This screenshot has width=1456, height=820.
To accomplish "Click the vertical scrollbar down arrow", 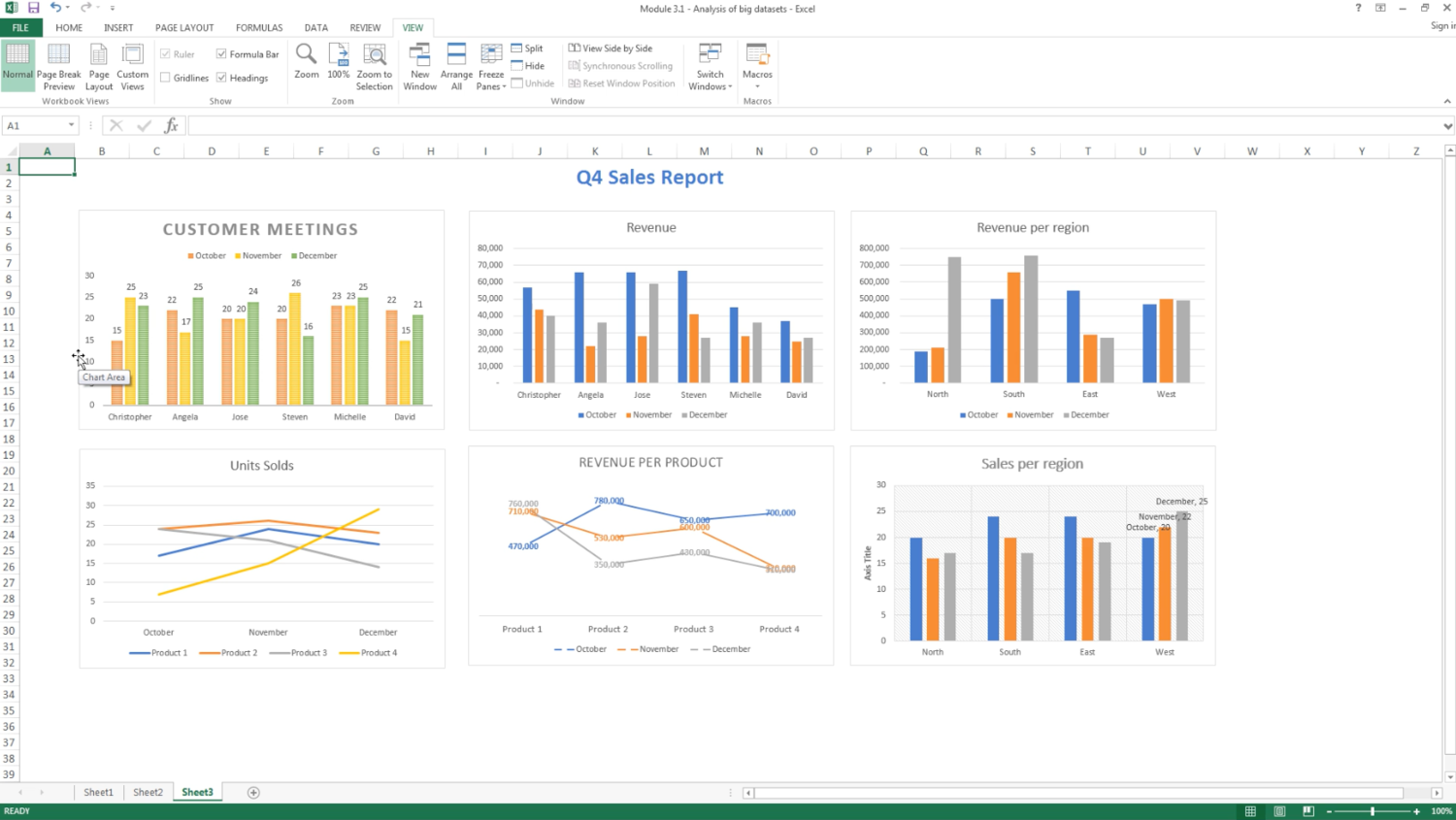I will pos(1450,776).
